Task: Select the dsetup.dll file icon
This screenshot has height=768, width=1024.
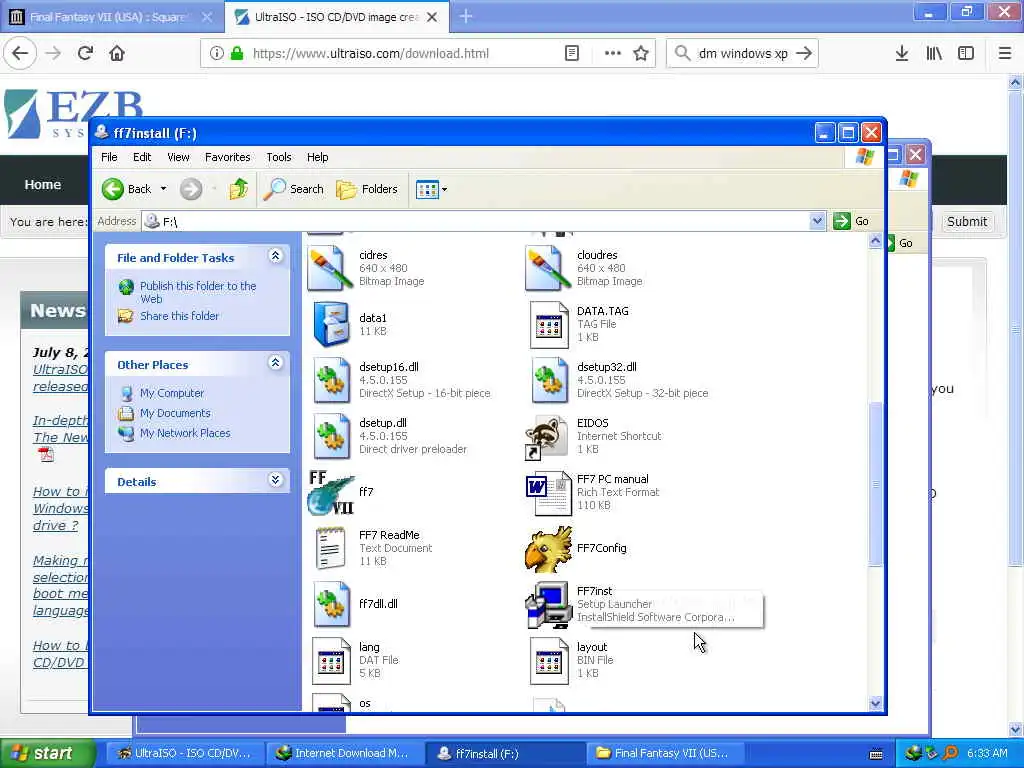Action: [330, 436]
